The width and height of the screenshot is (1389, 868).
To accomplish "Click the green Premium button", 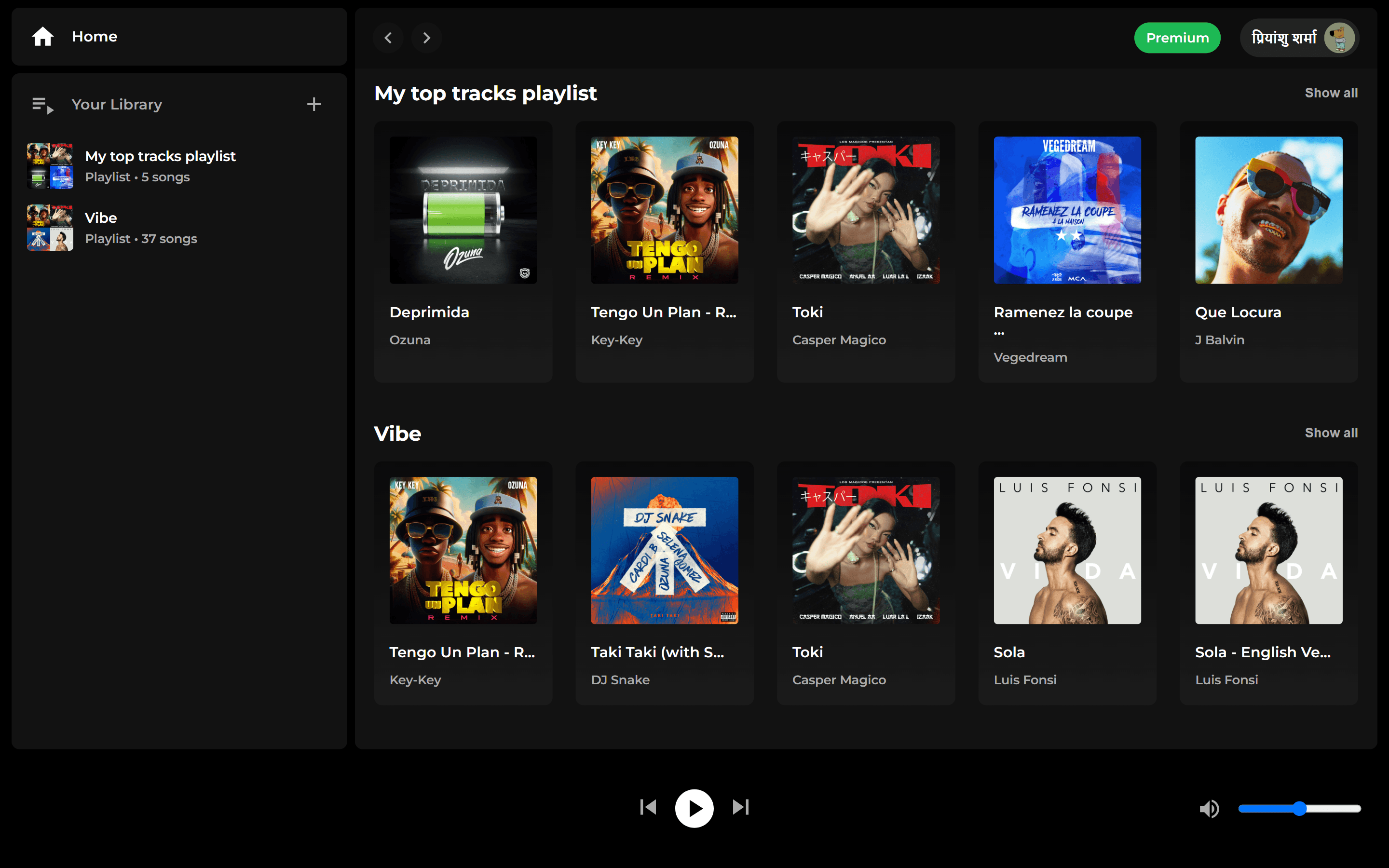I will click(1177, 38).
